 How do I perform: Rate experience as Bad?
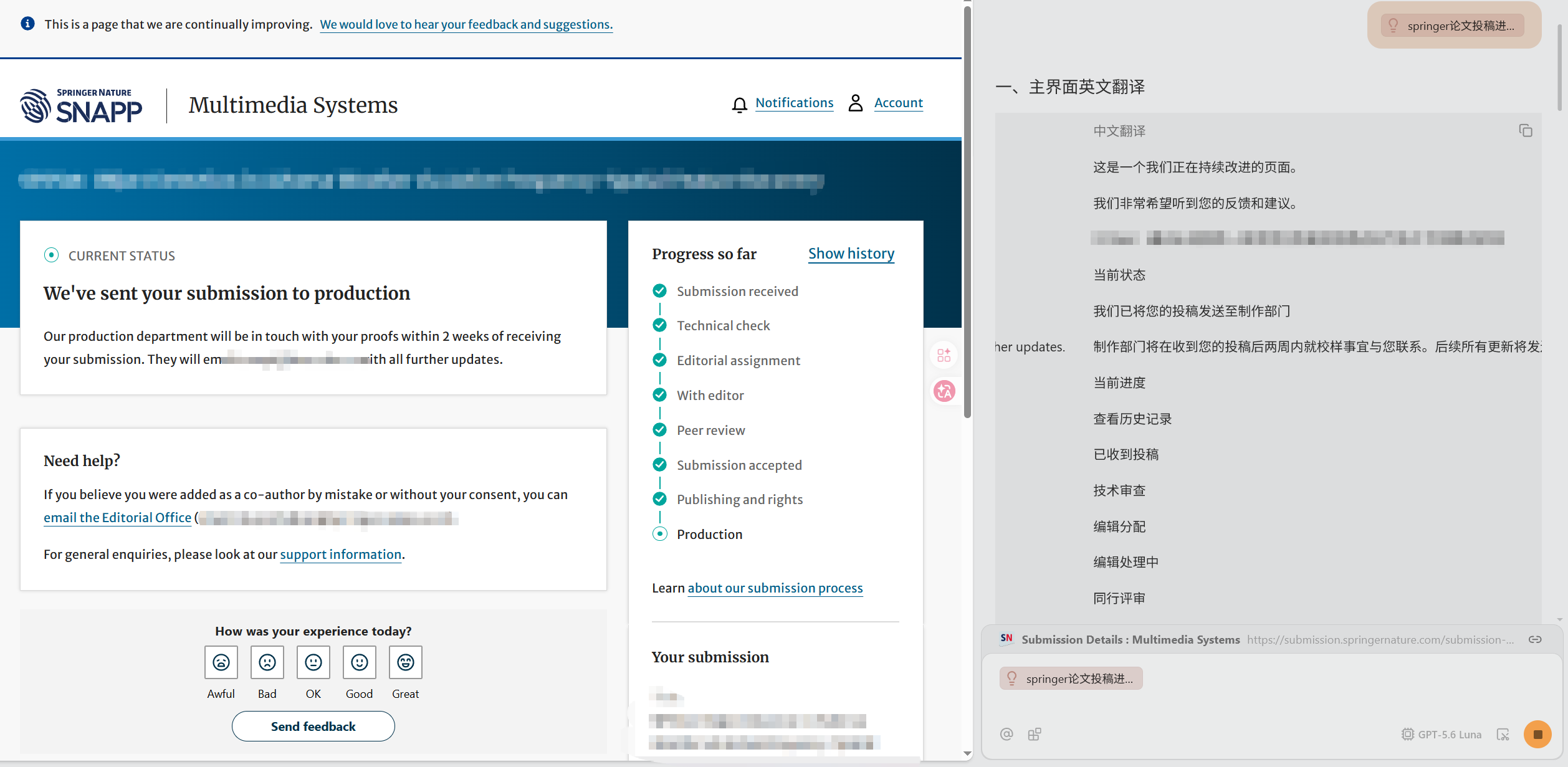267,662
